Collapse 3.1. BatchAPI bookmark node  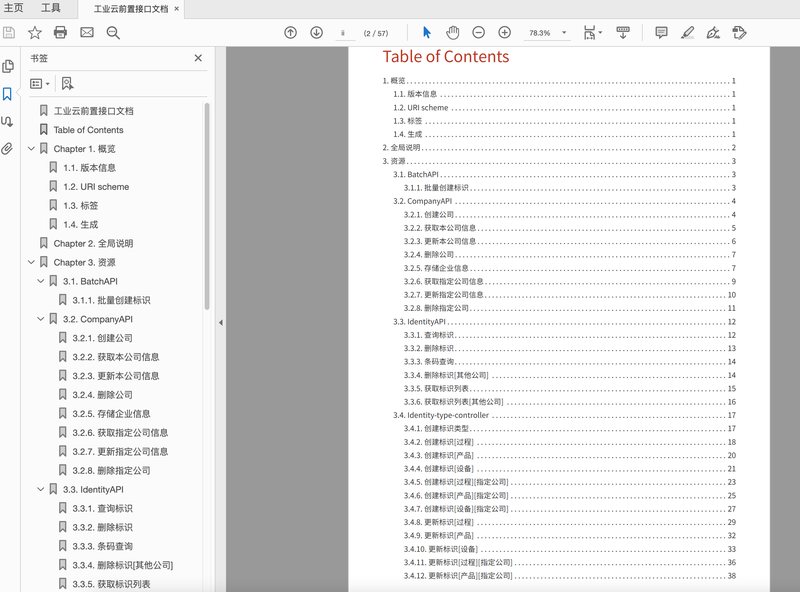[41, 281]
